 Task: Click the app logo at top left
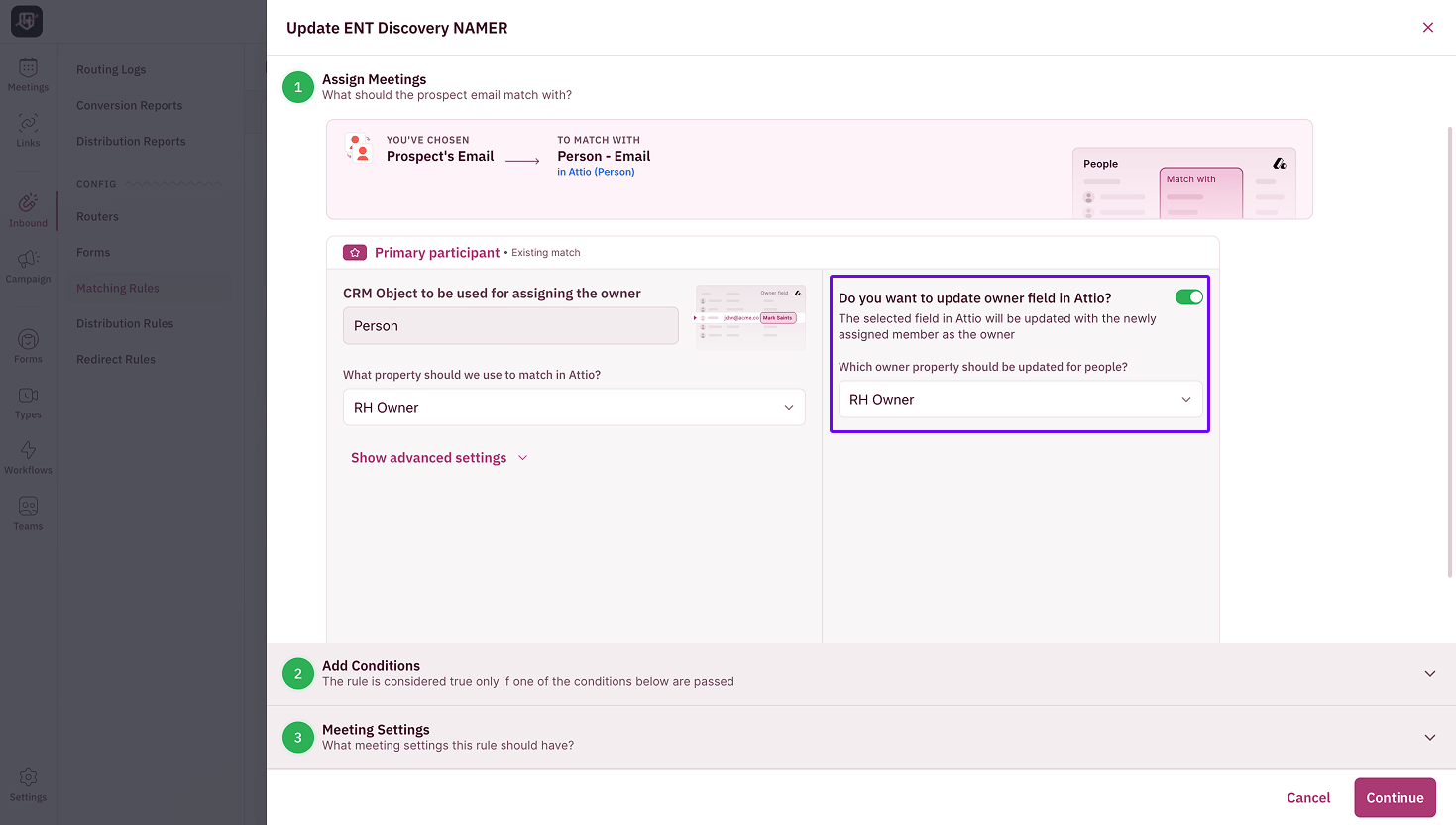27,21
